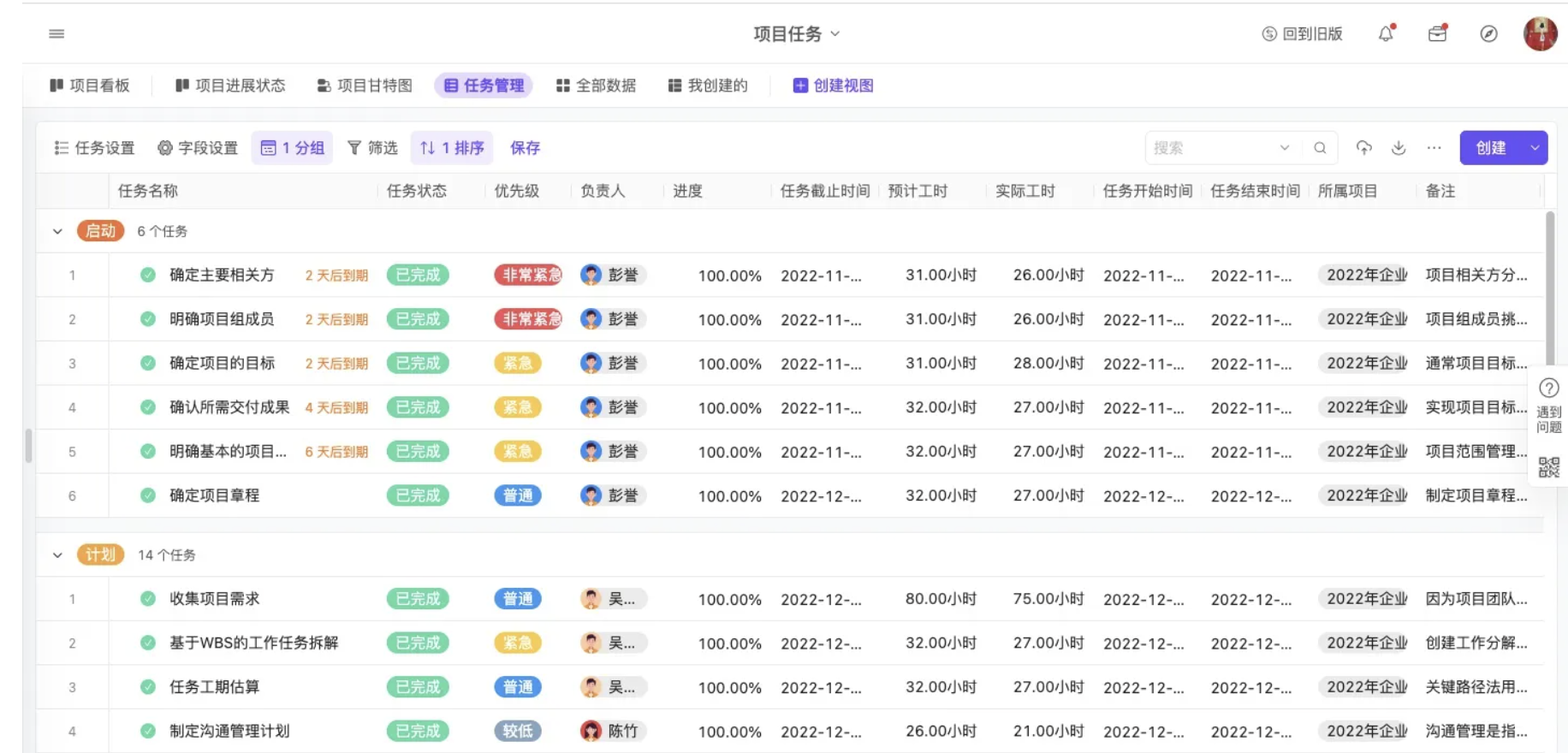1568x753 pixels.
Task: Toggle completion check for 任务工期估算
Action: [148, 687]
